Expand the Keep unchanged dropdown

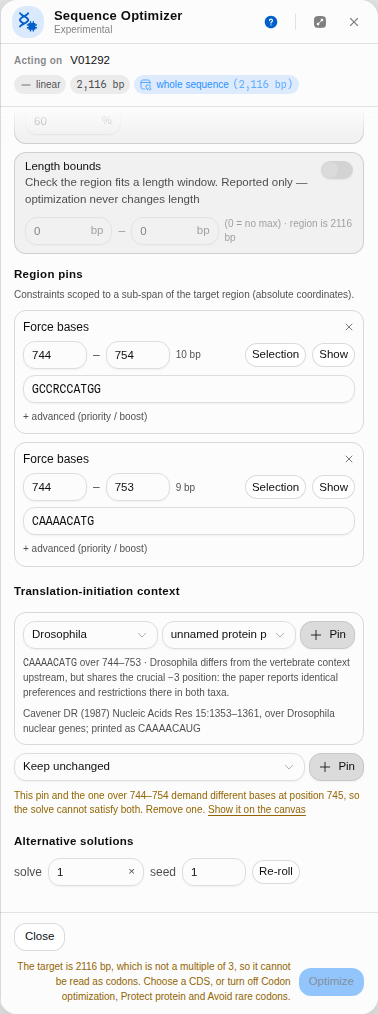tap(159, 767)
